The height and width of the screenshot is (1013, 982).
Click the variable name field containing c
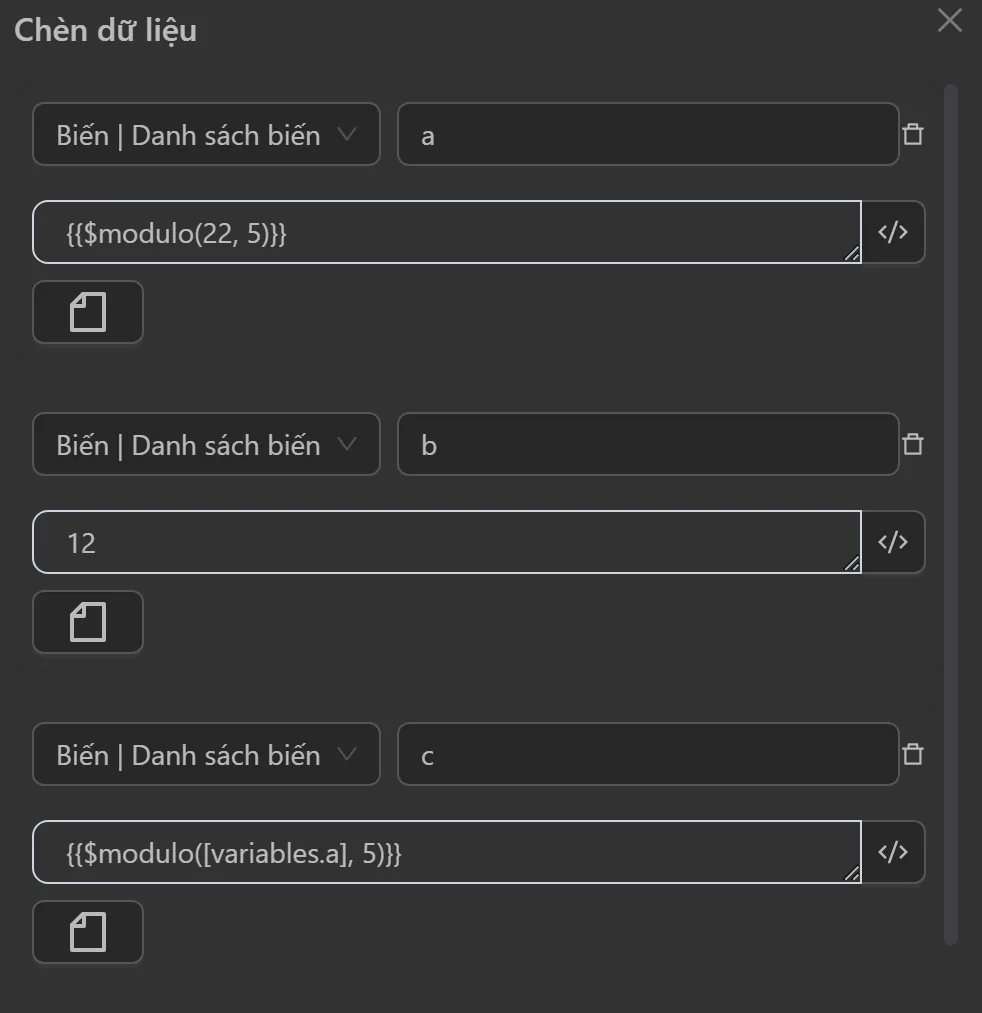(648, 755)
